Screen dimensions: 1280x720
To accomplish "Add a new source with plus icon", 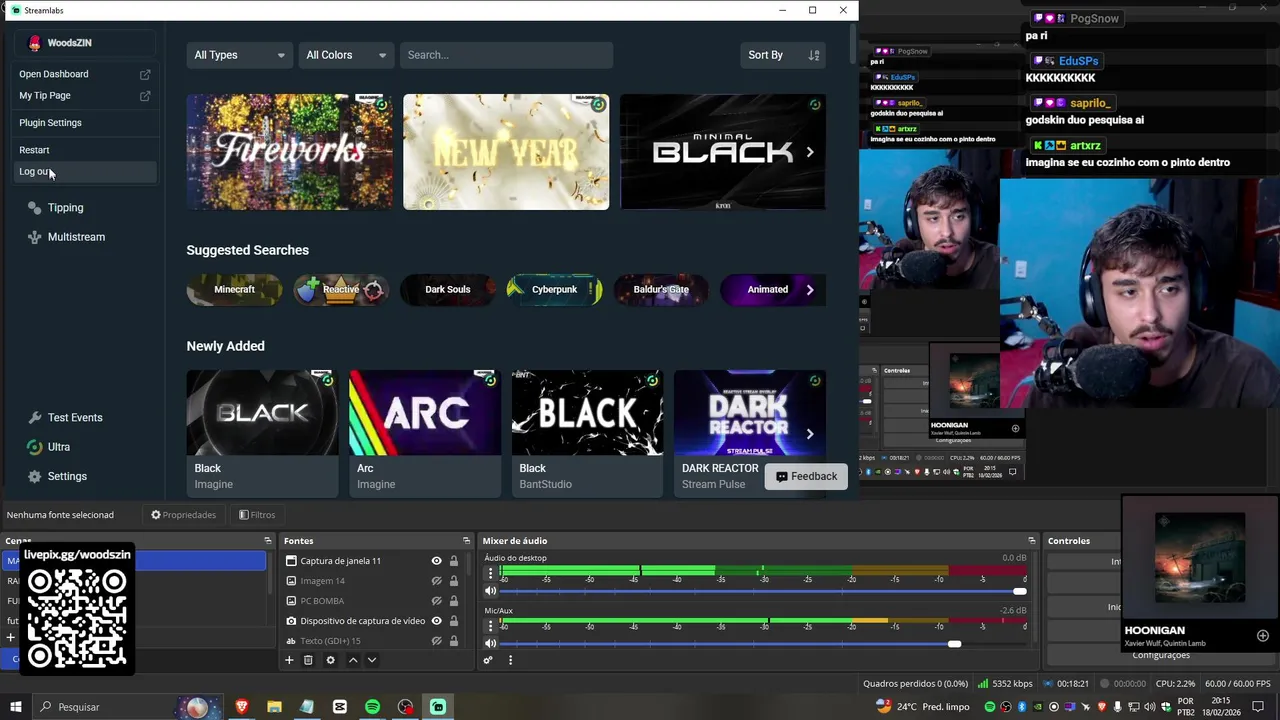I will click(x=289, y=660).
